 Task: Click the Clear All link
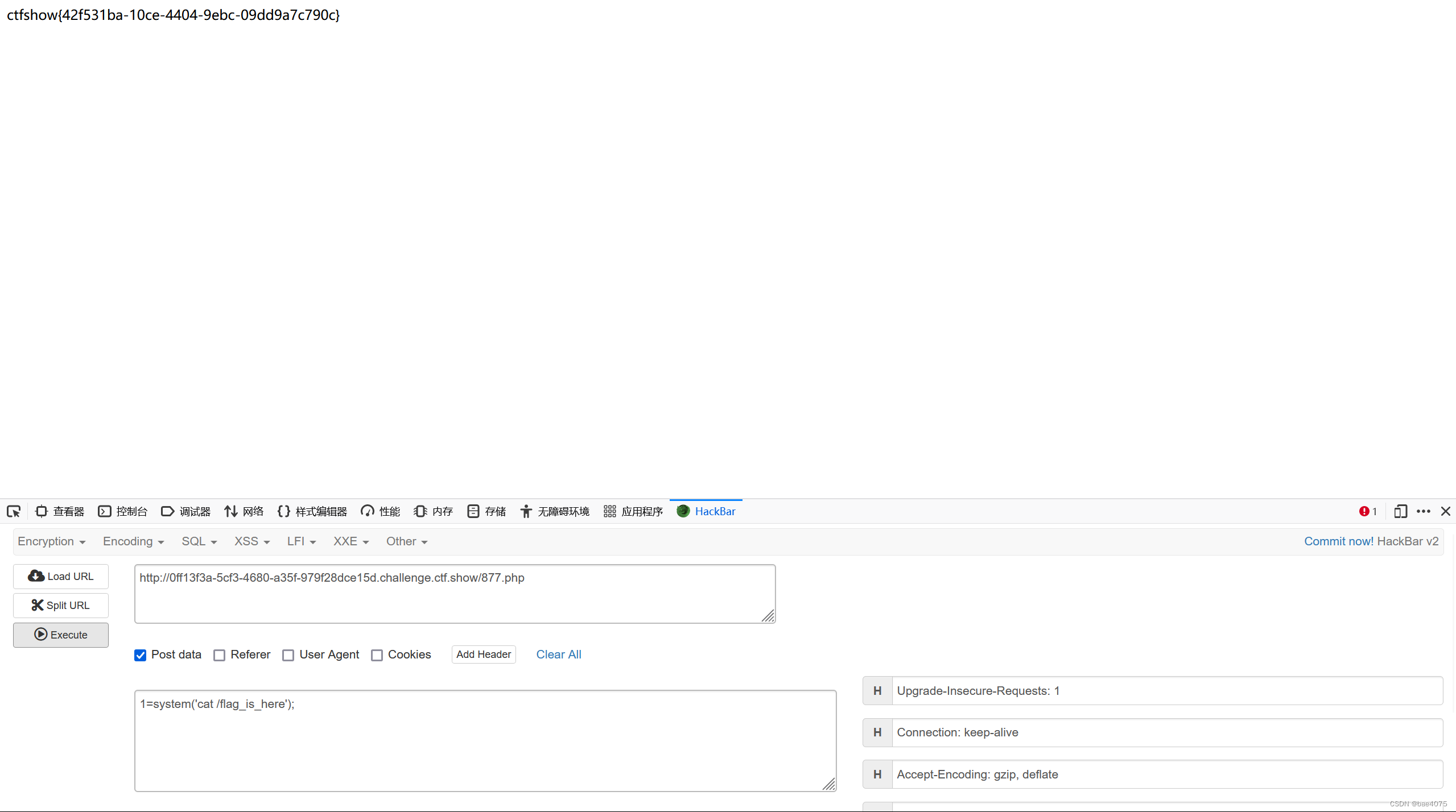click(x=558, y=654)
